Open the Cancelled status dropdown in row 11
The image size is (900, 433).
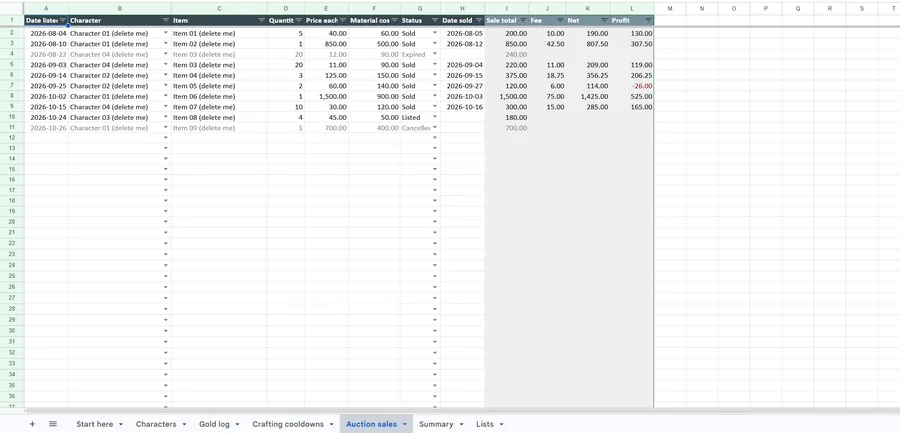coord(435,127)
